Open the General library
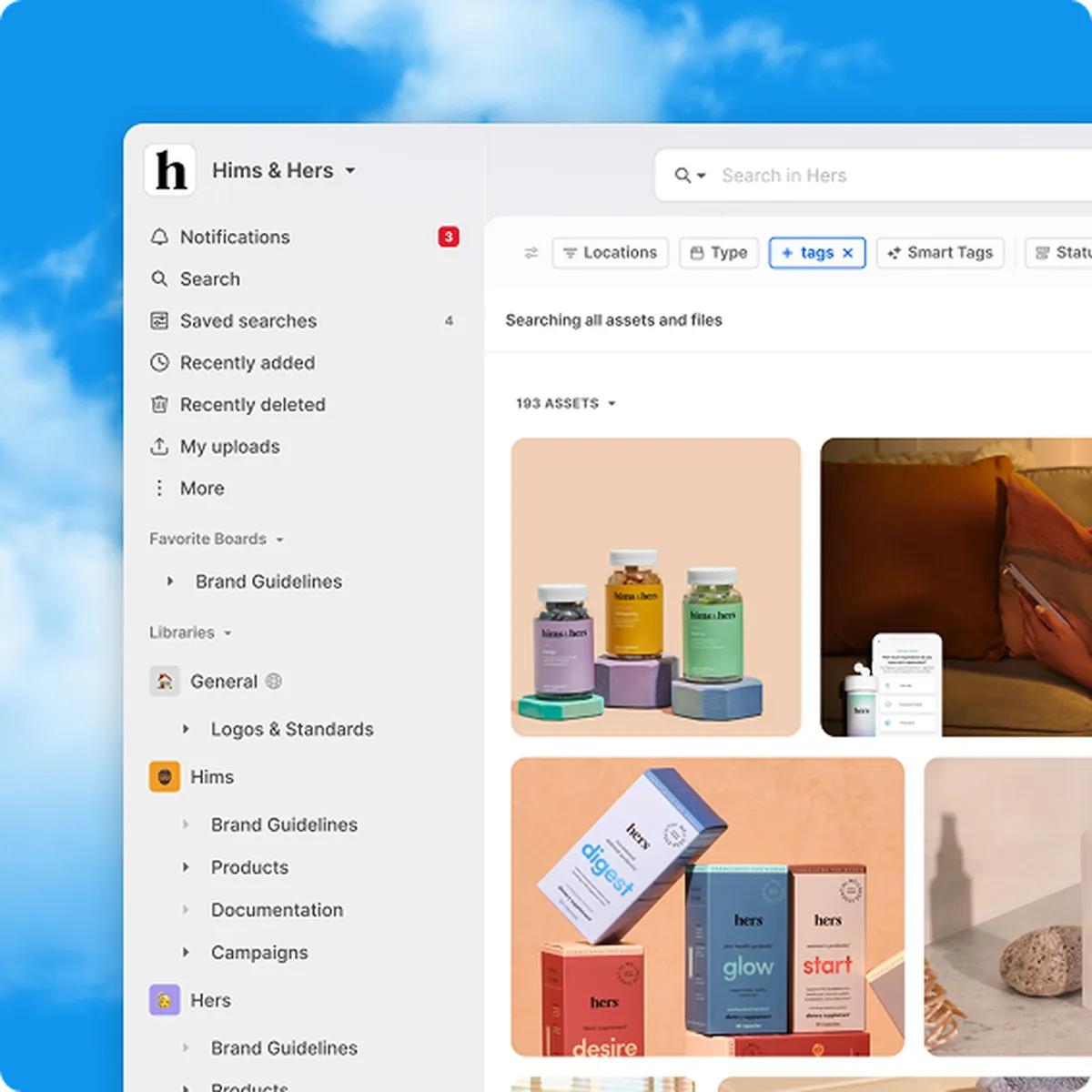 (x=224, y=681)
